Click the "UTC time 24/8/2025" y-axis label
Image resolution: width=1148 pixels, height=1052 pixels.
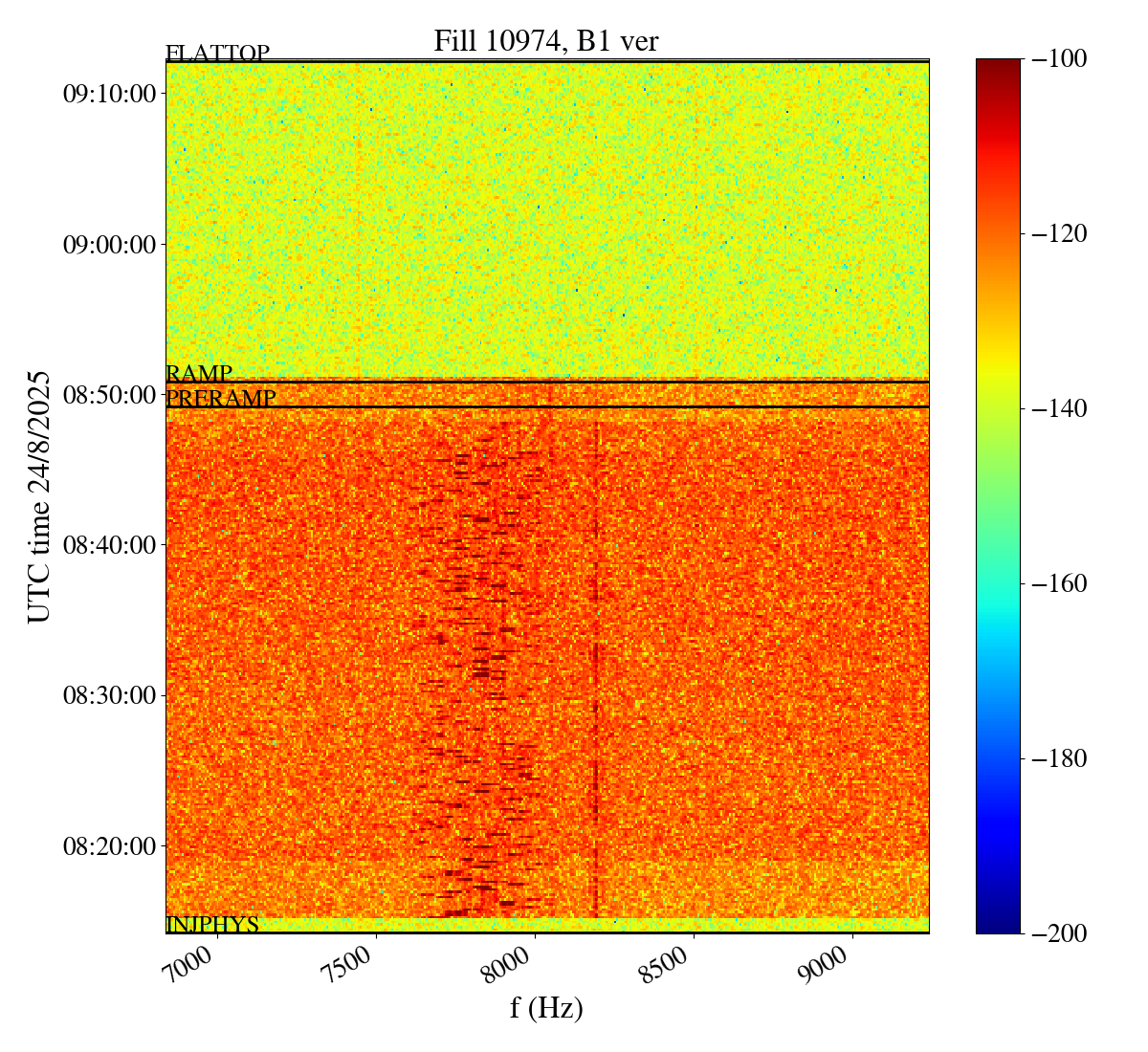39,496
